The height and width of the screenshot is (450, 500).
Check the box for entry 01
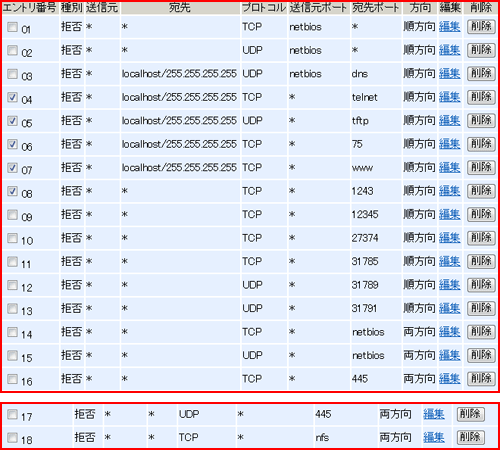pos(12,27)
